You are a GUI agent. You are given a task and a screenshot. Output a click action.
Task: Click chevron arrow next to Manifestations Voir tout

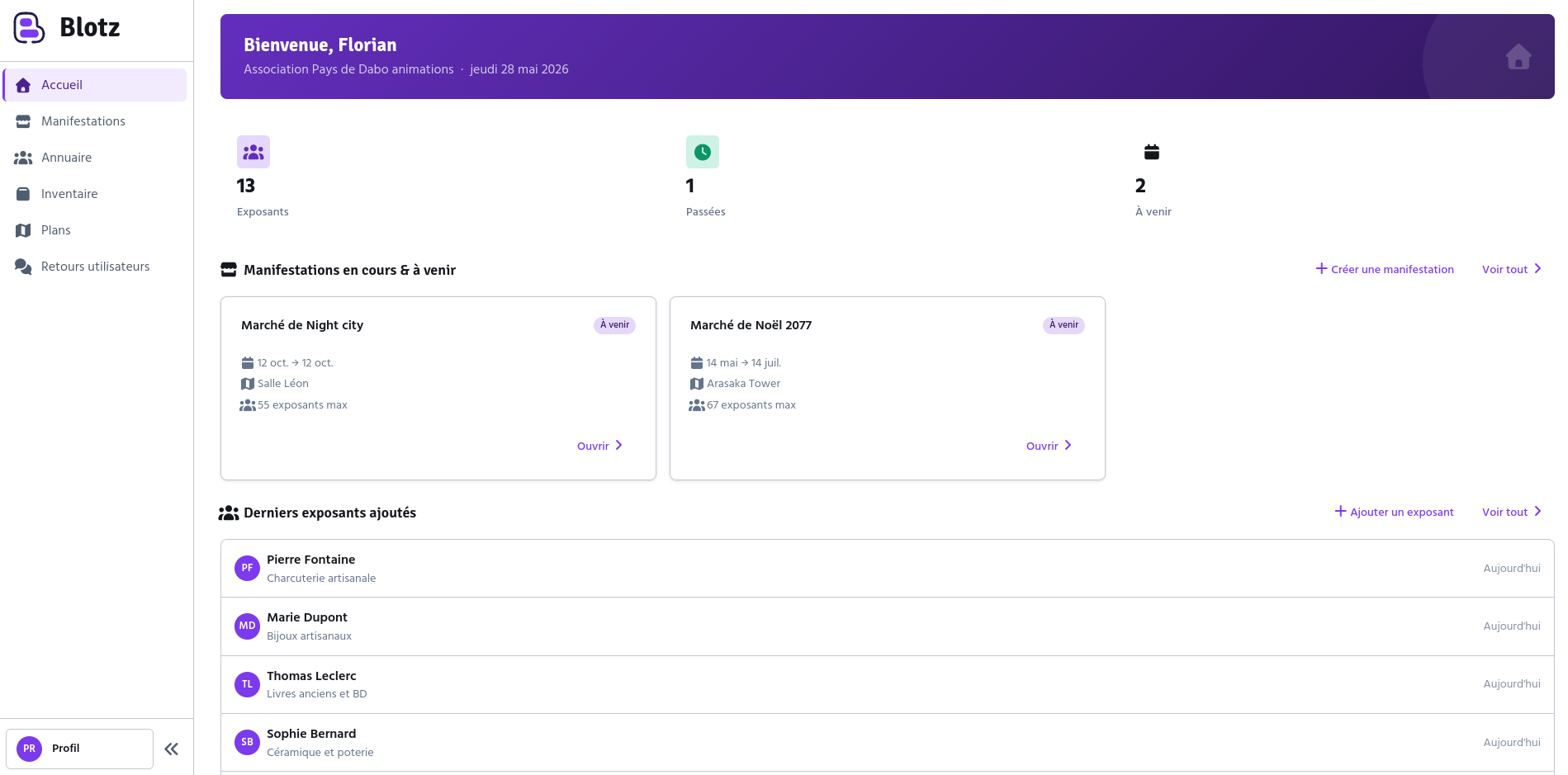(x=1537, y=269)
